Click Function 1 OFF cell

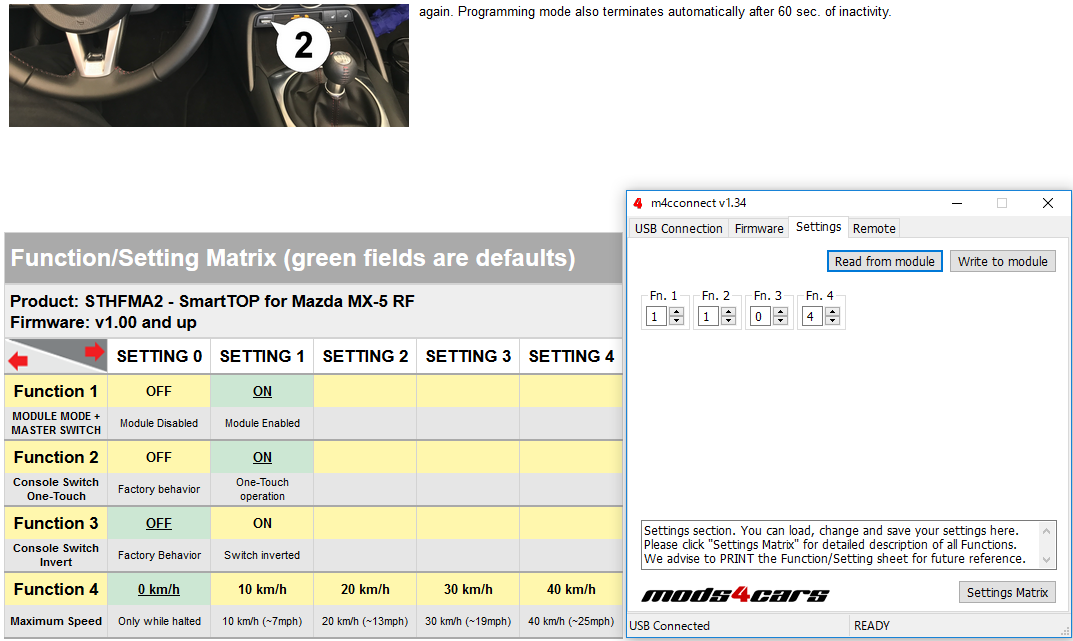(159, 391)
